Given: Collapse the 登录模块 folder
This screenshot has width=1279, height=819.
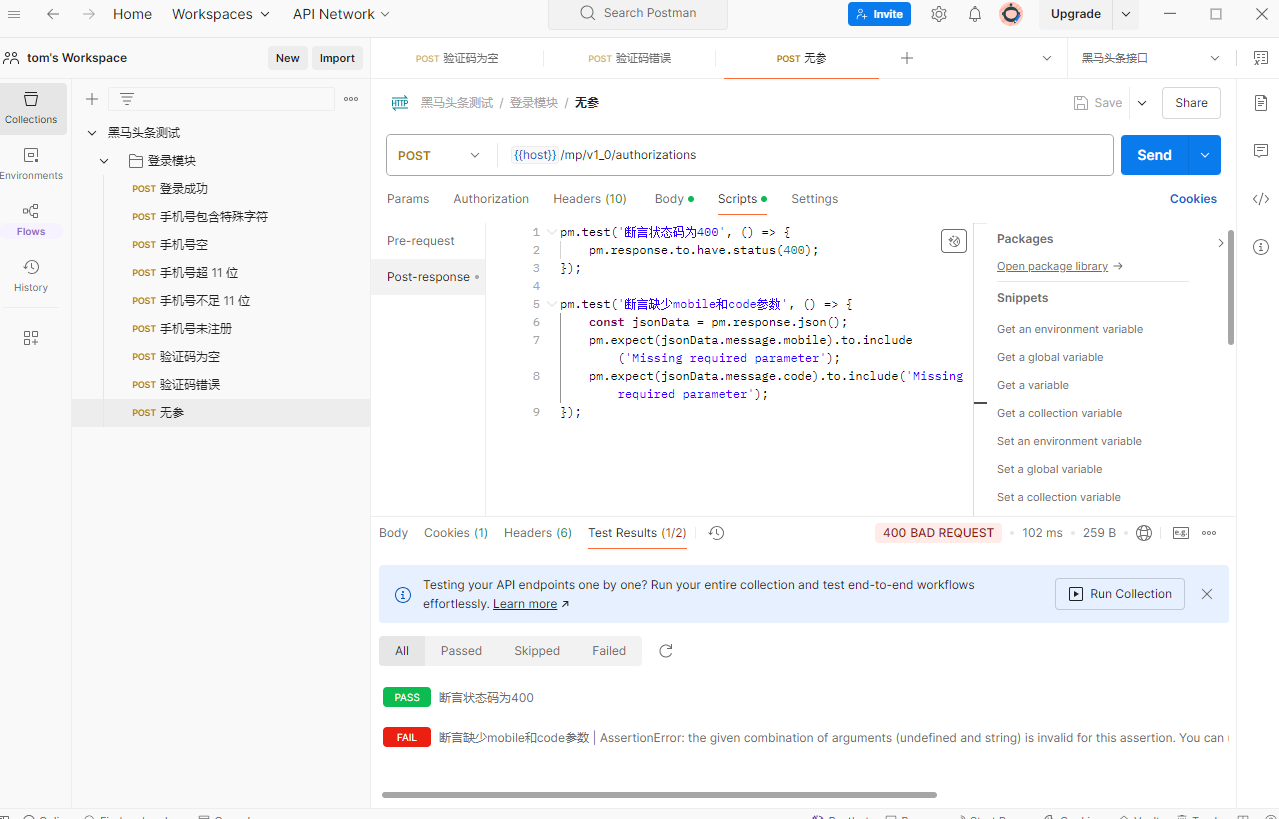Looking at the screenshot, I should (x=104, y=161).
